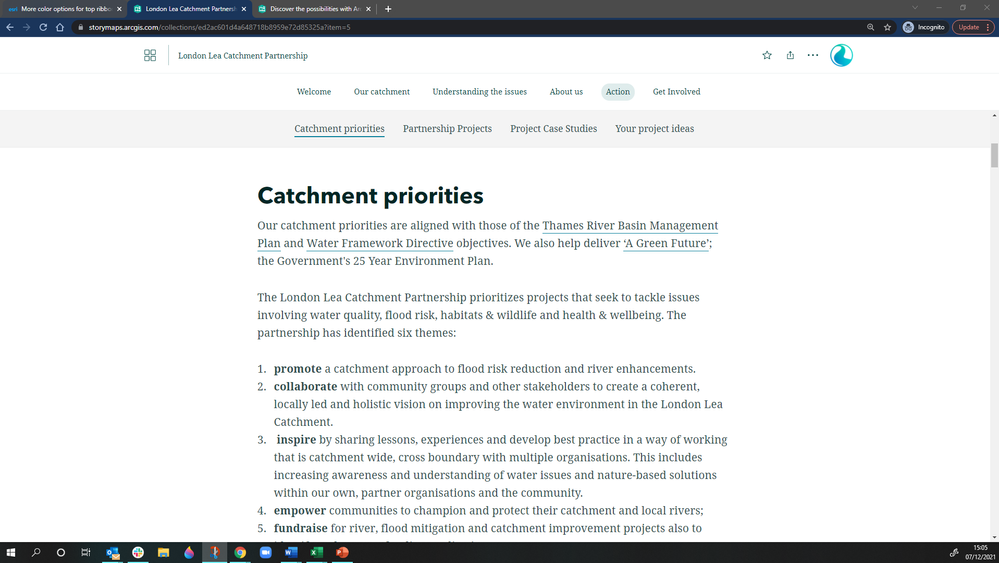Open the 'Get Involved' navigation item
This screenshot has width=999, height=563.
(677, 92)
